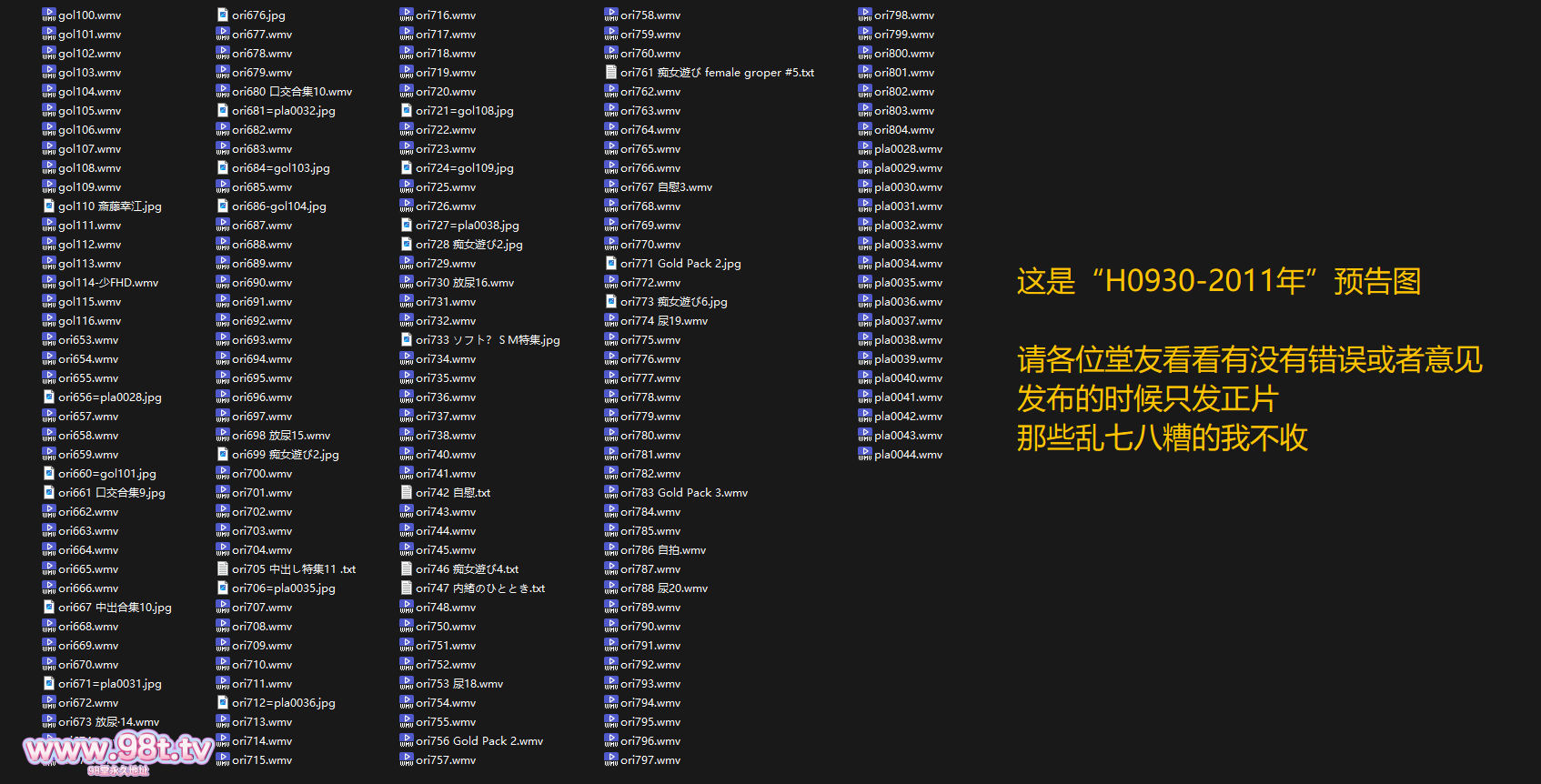The width and height of the screenshot is (1541, 784).
Task: Select the file named gol114-少FHD.wmv
Action: pos(107,283)
